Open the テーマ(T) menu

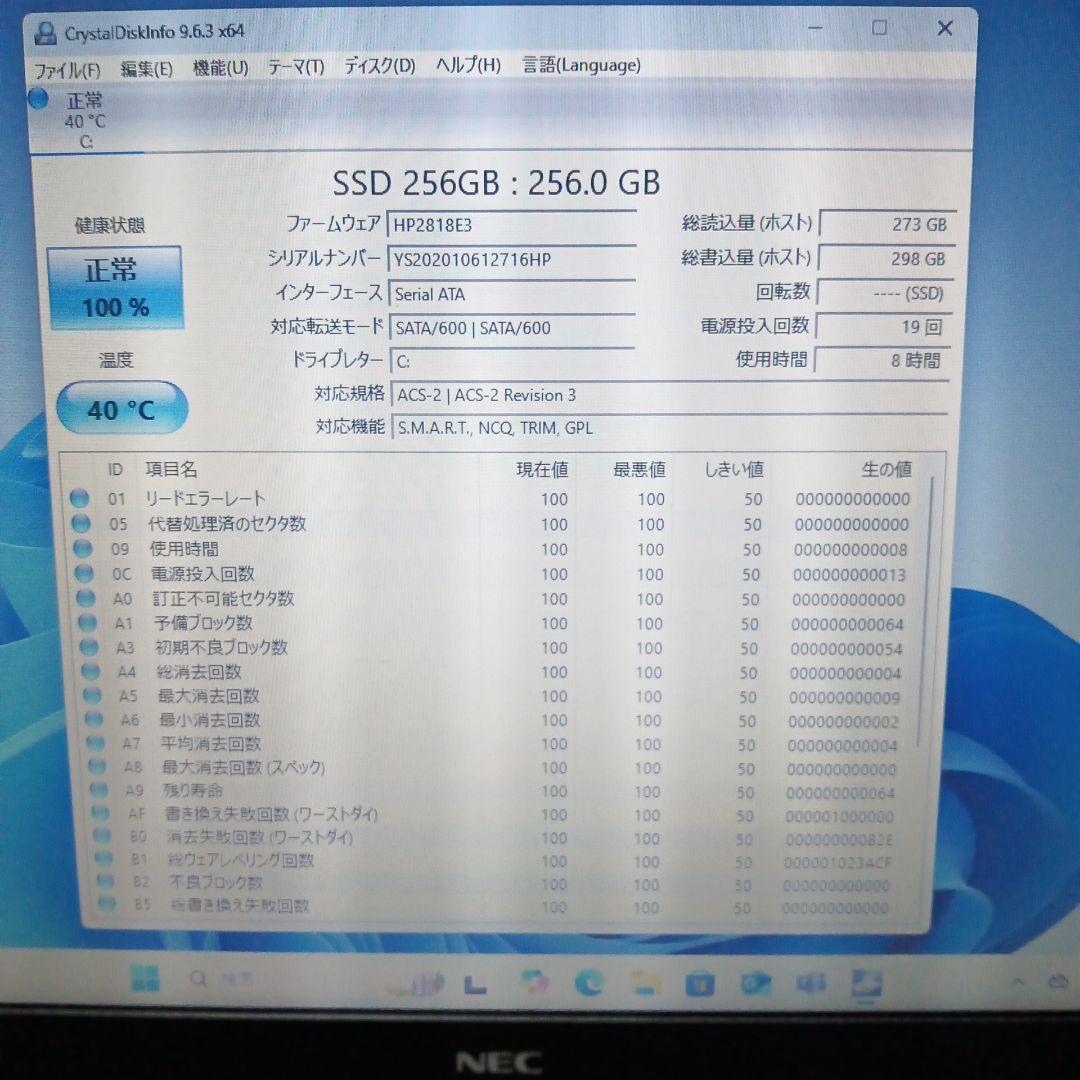click(x=295, y=66)
